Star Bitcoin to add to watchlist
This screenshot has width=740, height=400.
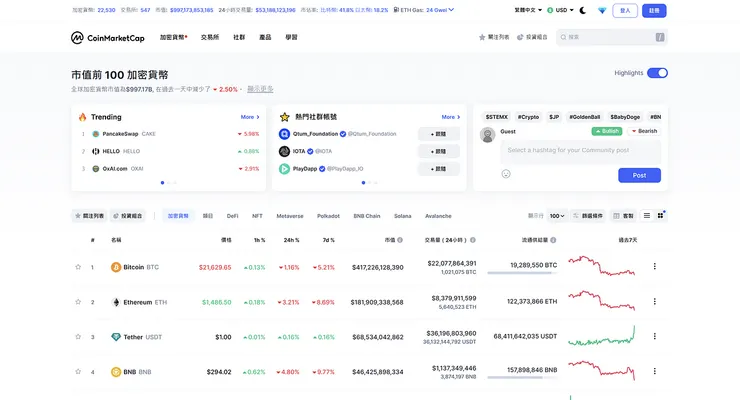click(78, 267)
